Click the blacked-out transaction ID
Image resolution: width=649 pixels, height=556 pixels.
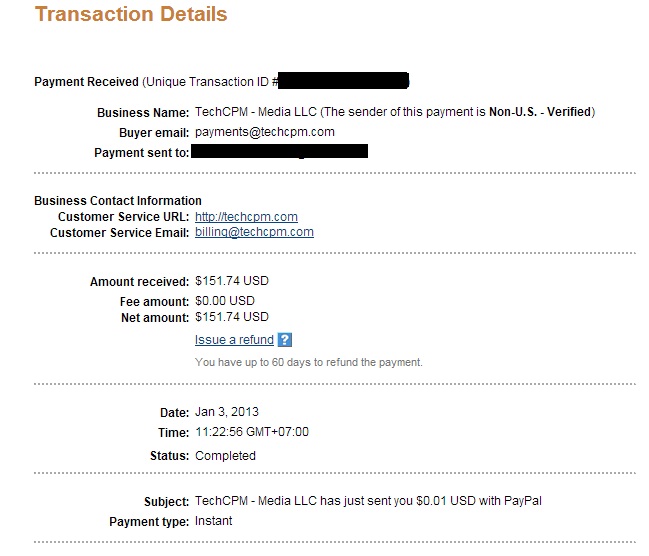pos(344,80)
